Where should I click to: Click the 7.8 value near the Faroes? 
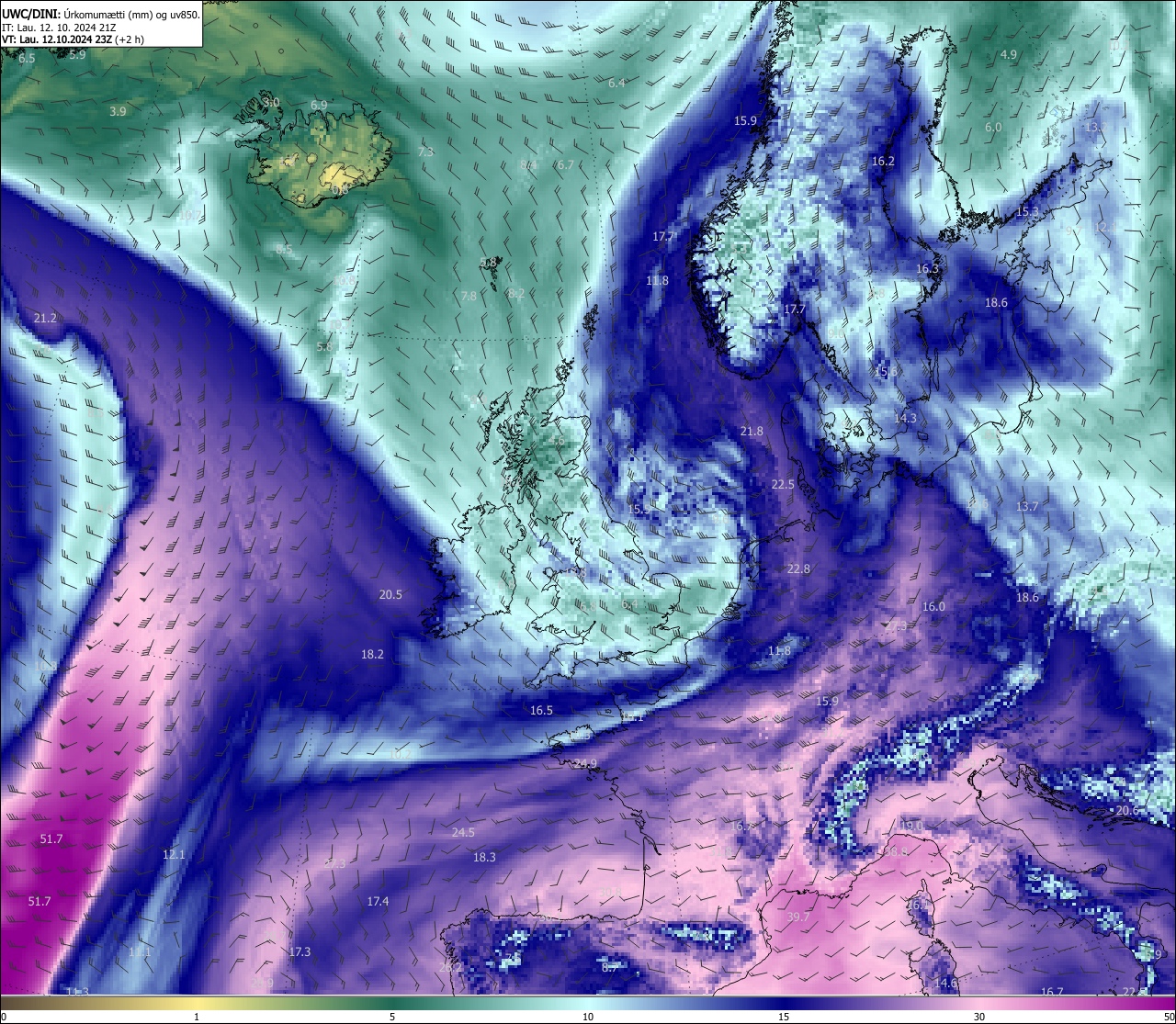(x=469, y=296)
